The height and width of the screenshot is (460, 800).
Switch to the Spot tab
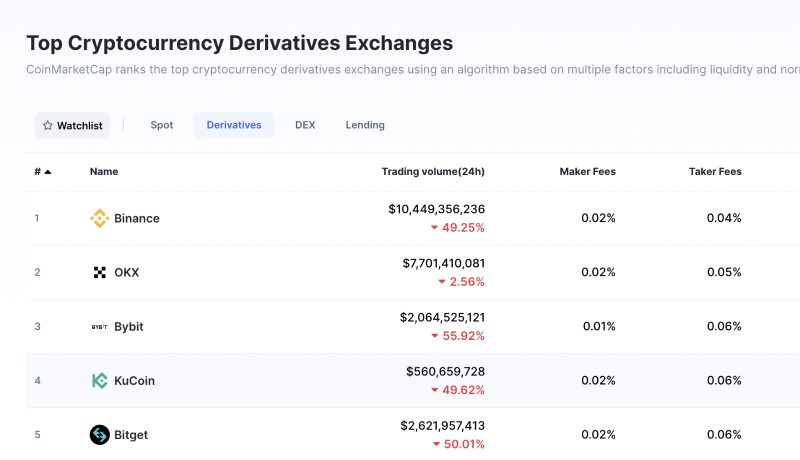click(x=162, y=125)
